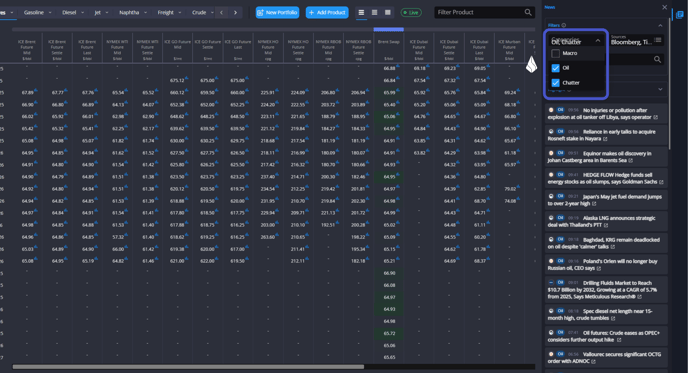This screenshot has width=688, height=373.
Task: Click the New Portfolio button
Action: (277, 13)
